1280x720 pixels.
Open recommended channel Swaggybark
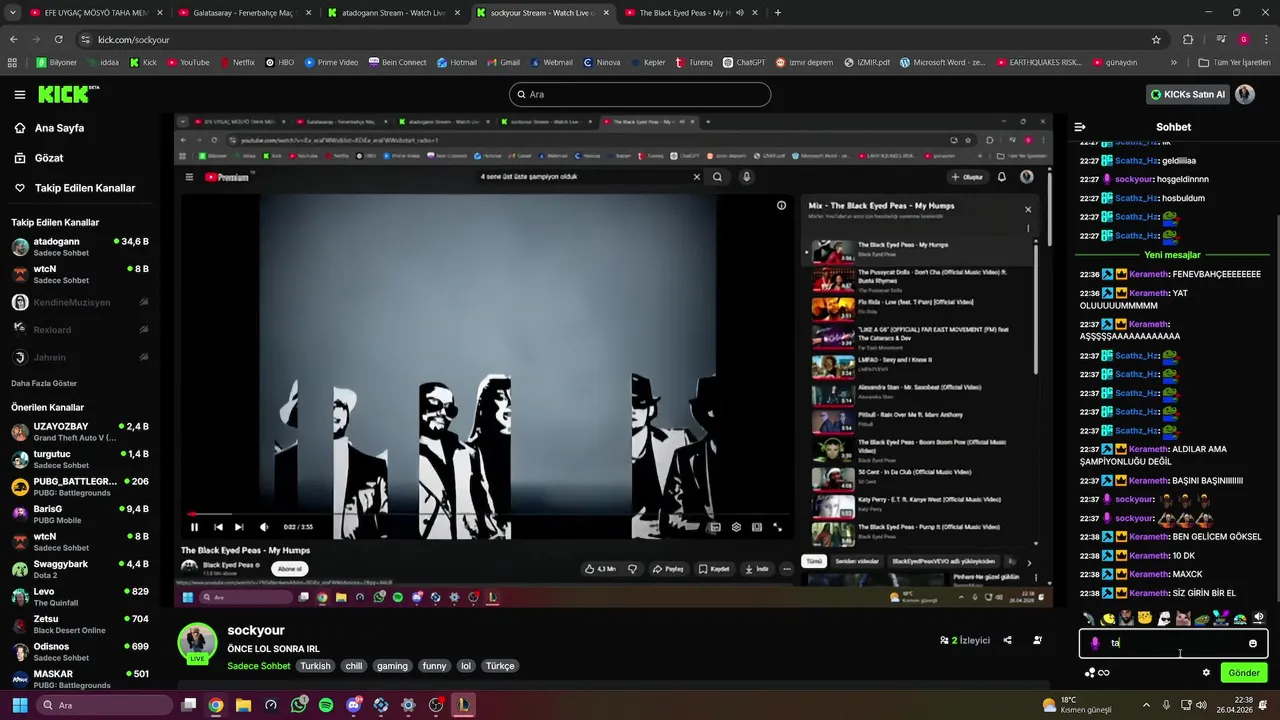tap(80, 569)
